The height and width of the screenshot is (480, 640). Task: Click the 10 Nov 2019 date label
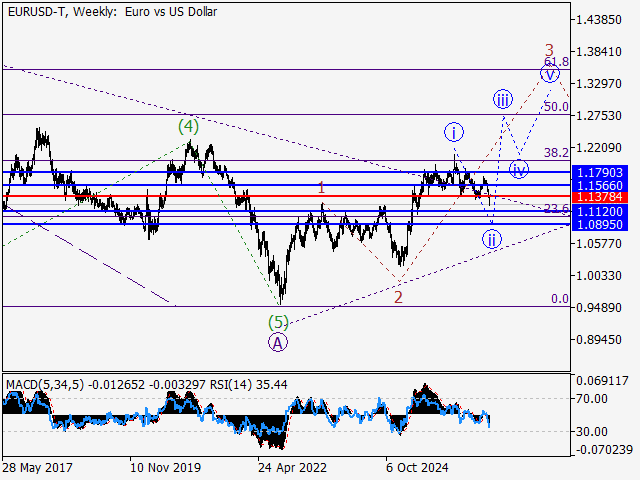(x=165, y=468)
